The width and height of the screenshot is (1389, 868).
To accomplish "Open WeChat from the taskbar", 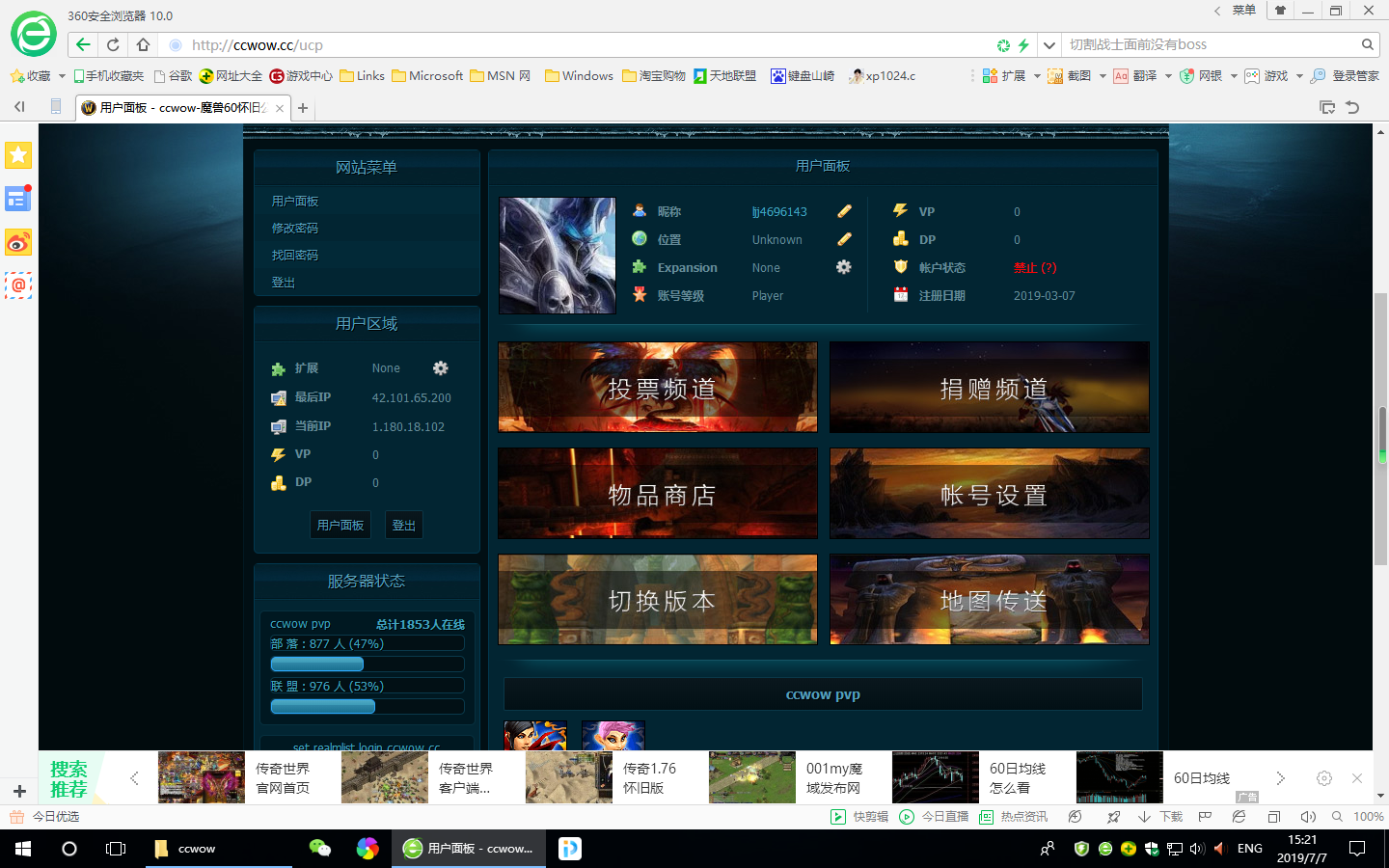I will click(x=319, y=849).
